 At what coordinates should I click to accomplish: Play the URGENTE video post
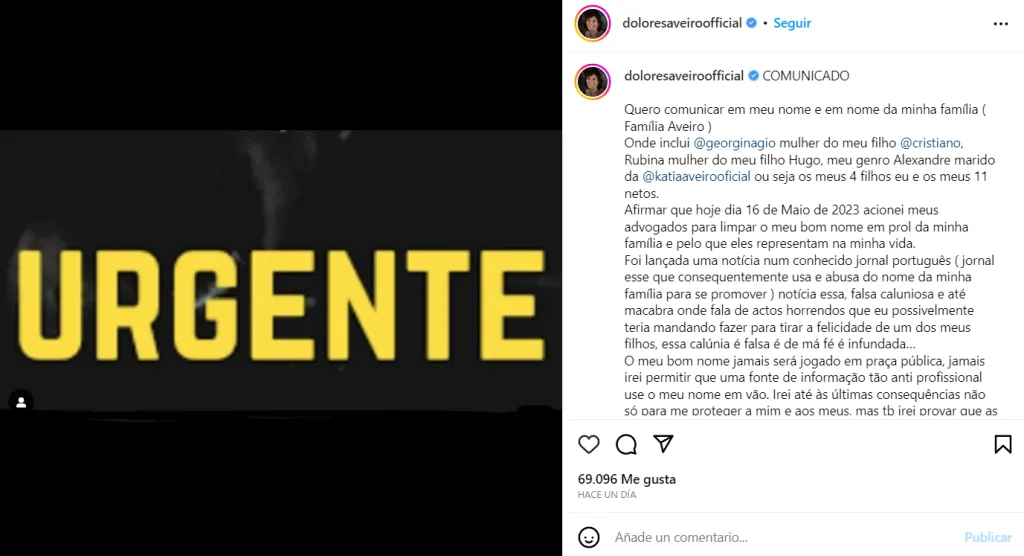(281, 278)
